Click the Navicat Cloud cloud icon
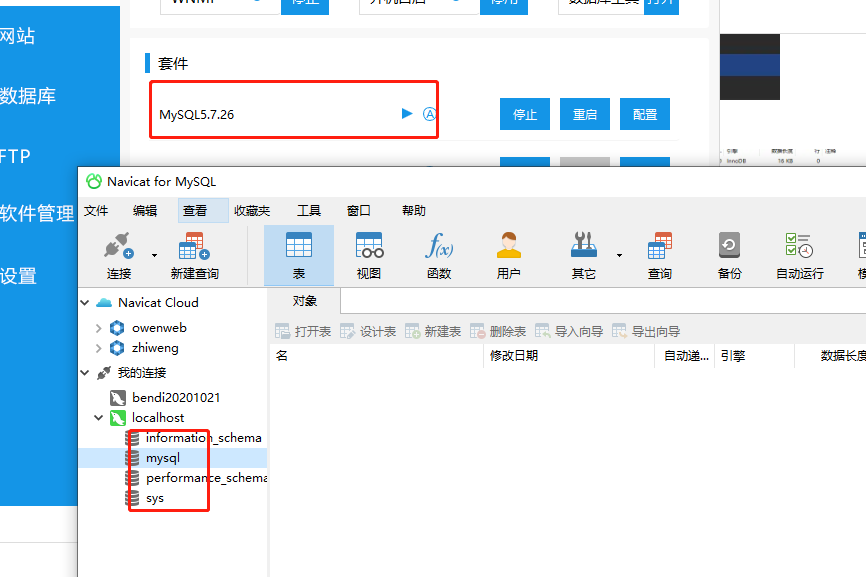This screenshot has height=577, width=866. click(104, 303)
